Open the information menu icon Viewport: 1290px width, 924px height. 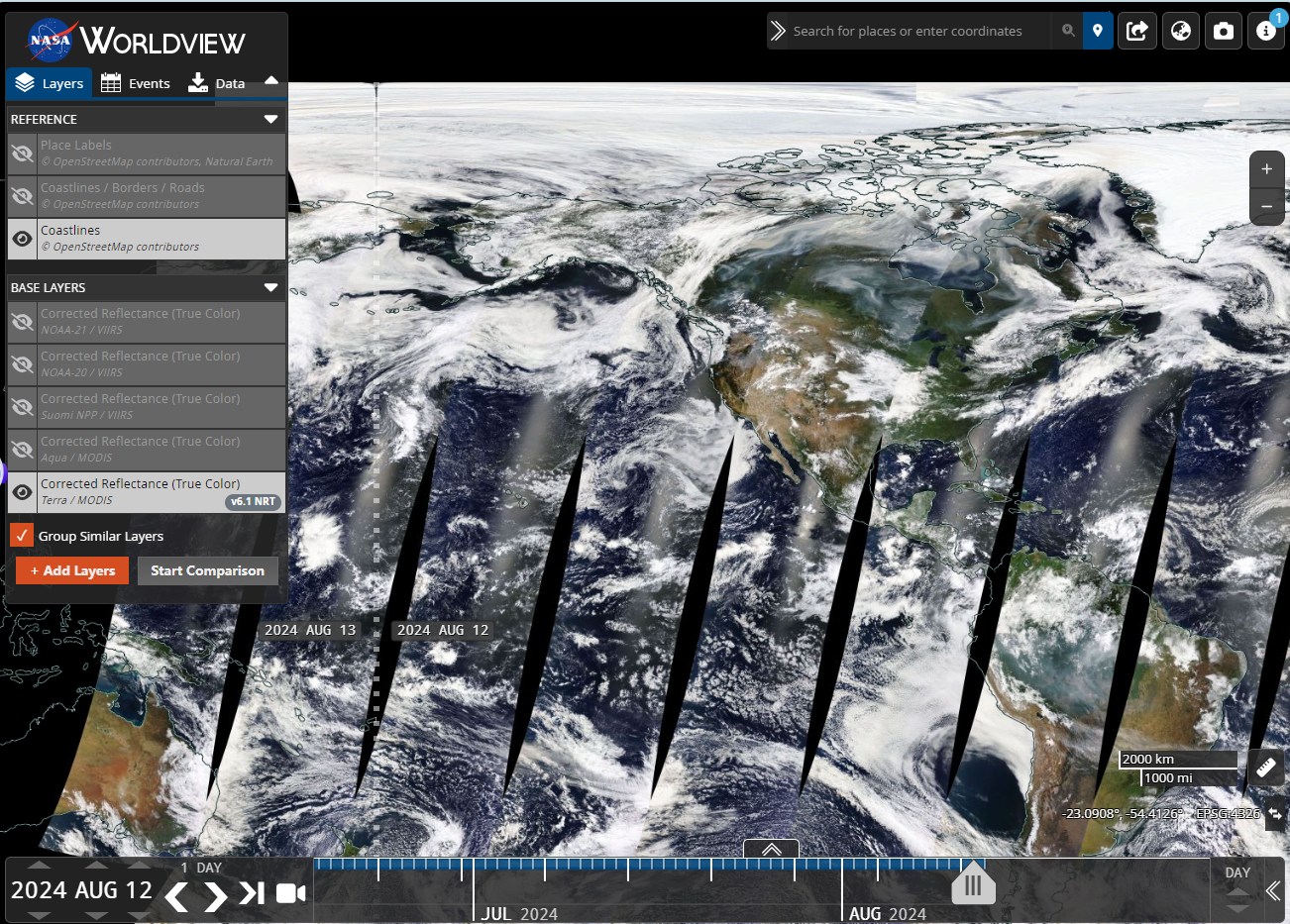[x=1266, y=31]
